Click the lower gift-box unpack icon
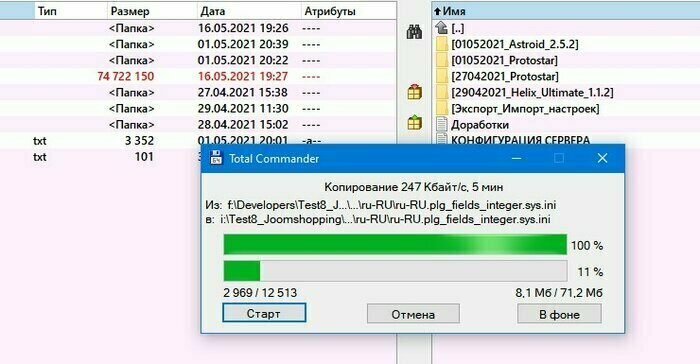The width and height of the screenshot is (700, 364). [414, 122]
